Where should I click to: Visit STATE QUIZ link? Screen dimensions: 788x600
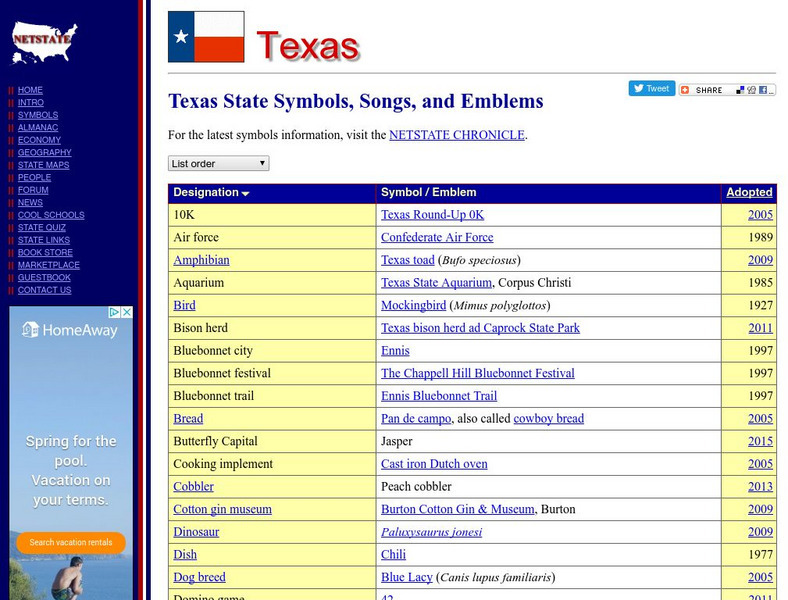coord(42,227)
